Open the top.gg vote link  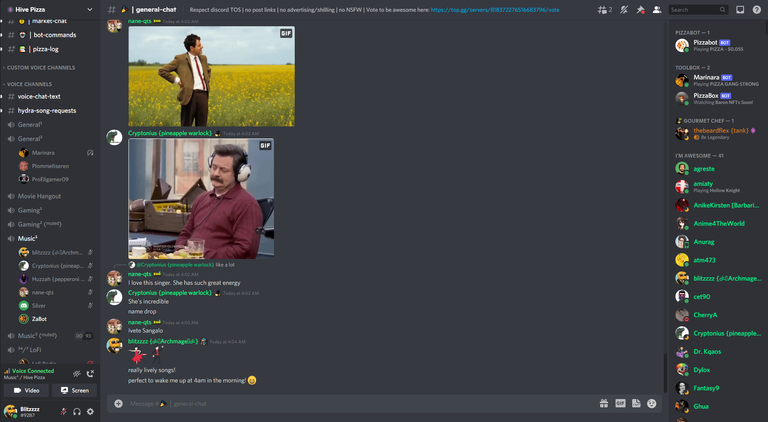click(495, 10)
